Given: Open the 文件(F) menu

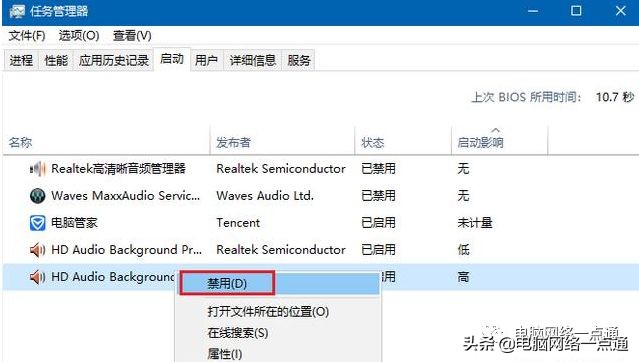Looking at the screenshot, I should pos(27,36).
